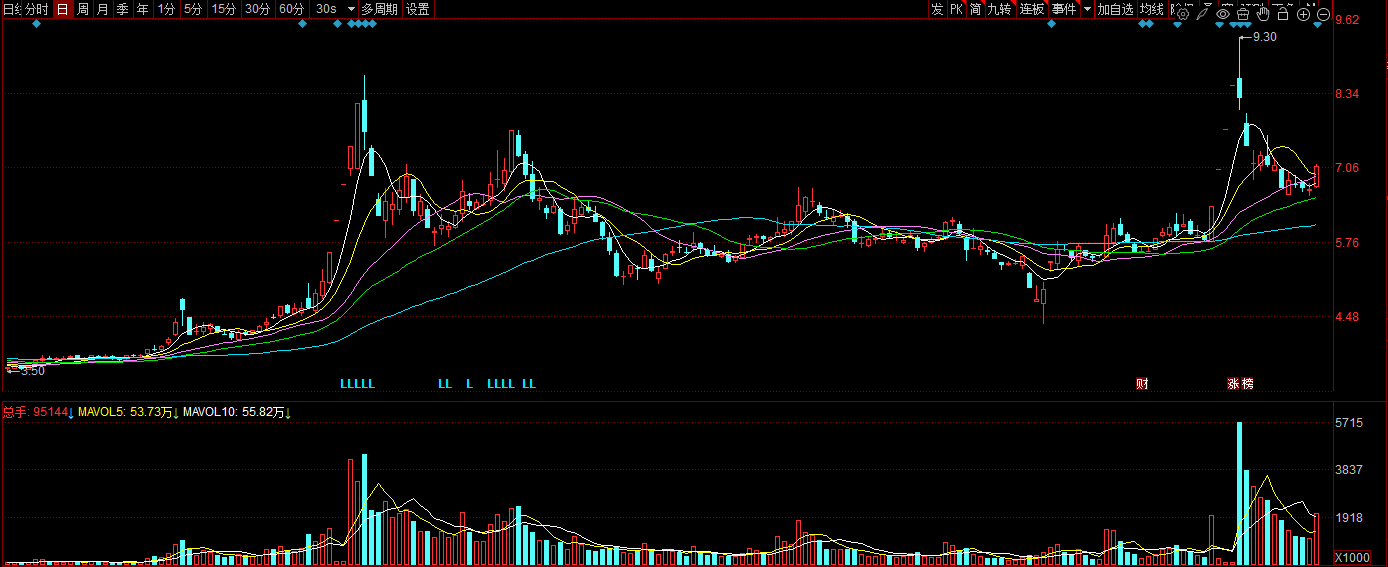Image resolution: width=1388 pixels, height=567 pixels.
Task: Select the 月 monthly period tab
Action: point(102,9)
